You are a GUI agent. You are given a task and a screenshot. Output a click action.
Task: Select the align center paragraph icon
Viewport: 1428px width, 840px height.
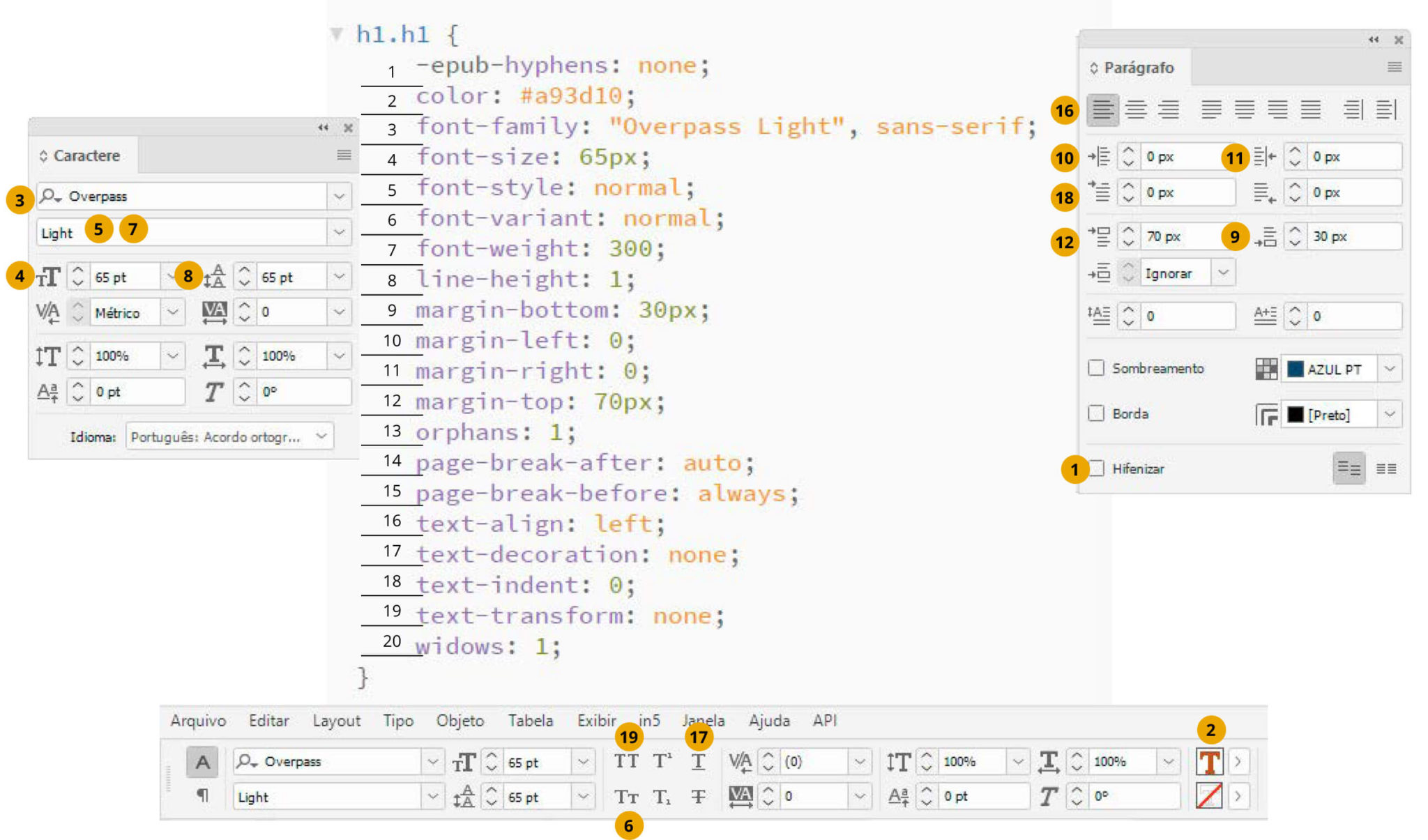(1136, 109)
